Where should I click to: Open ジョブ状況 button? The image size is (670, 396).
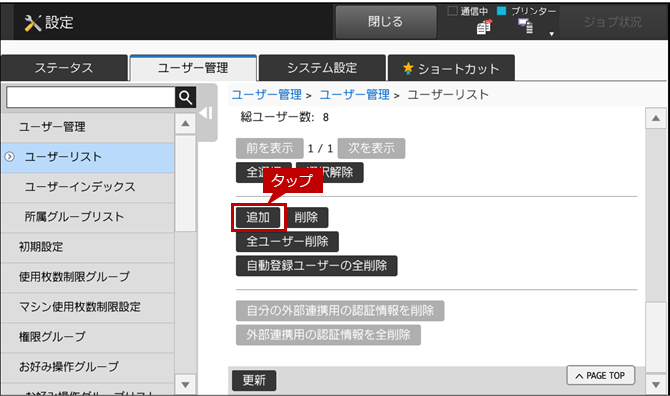coord(612,22)
